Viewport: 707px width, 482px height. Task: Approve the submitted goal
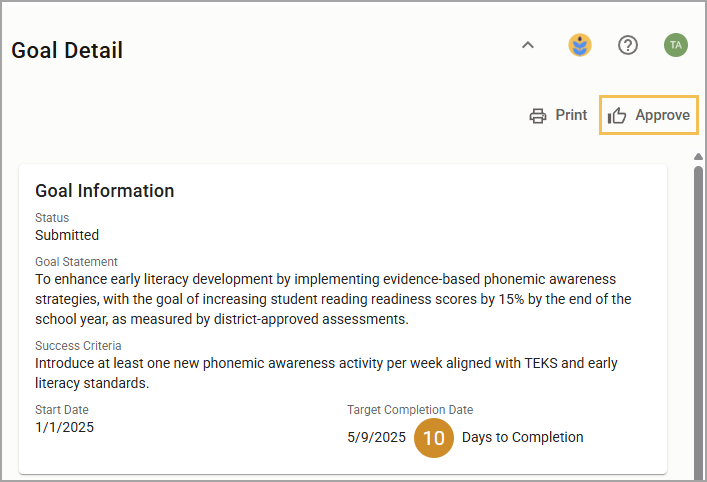click(649, 115)
